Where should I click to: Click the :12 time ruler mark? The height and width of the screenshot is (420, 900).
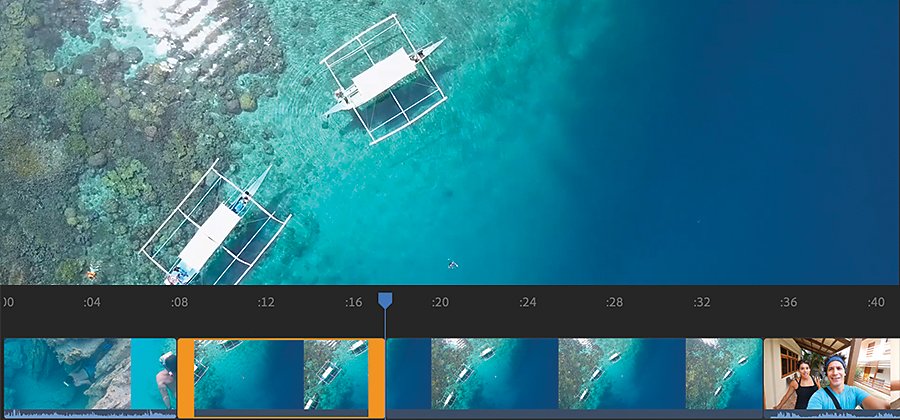pos(266,302)
